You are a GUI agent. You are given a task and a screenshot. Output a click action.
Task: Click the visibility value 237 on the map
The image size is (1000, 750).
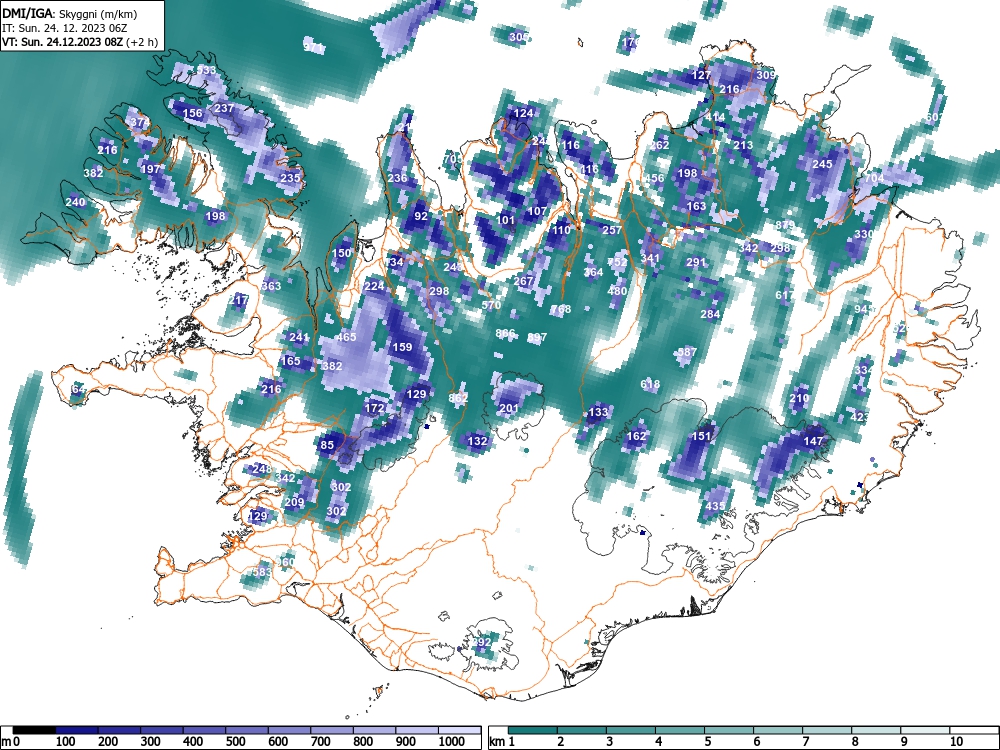[224, 108]
